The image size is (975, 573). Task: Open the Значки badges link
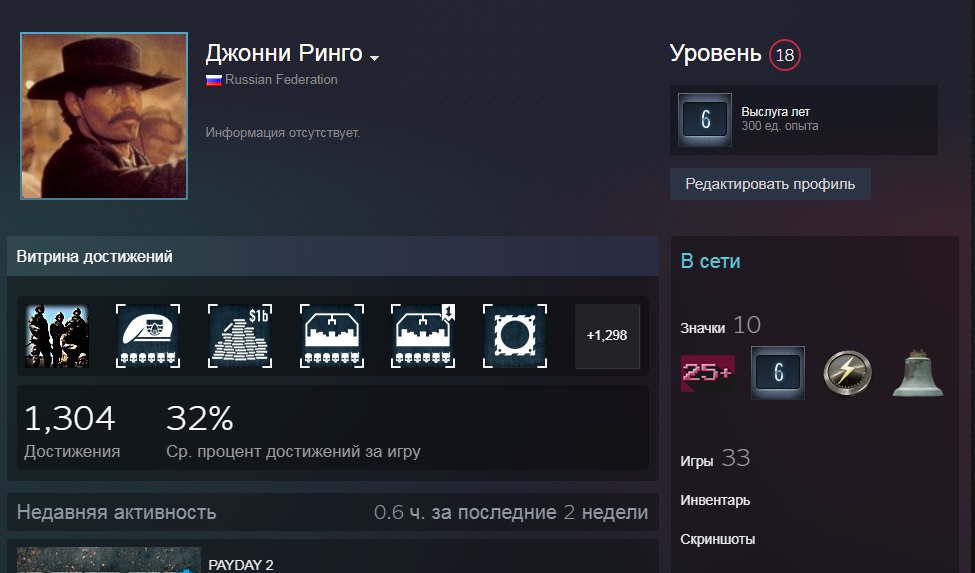point(703,328)
